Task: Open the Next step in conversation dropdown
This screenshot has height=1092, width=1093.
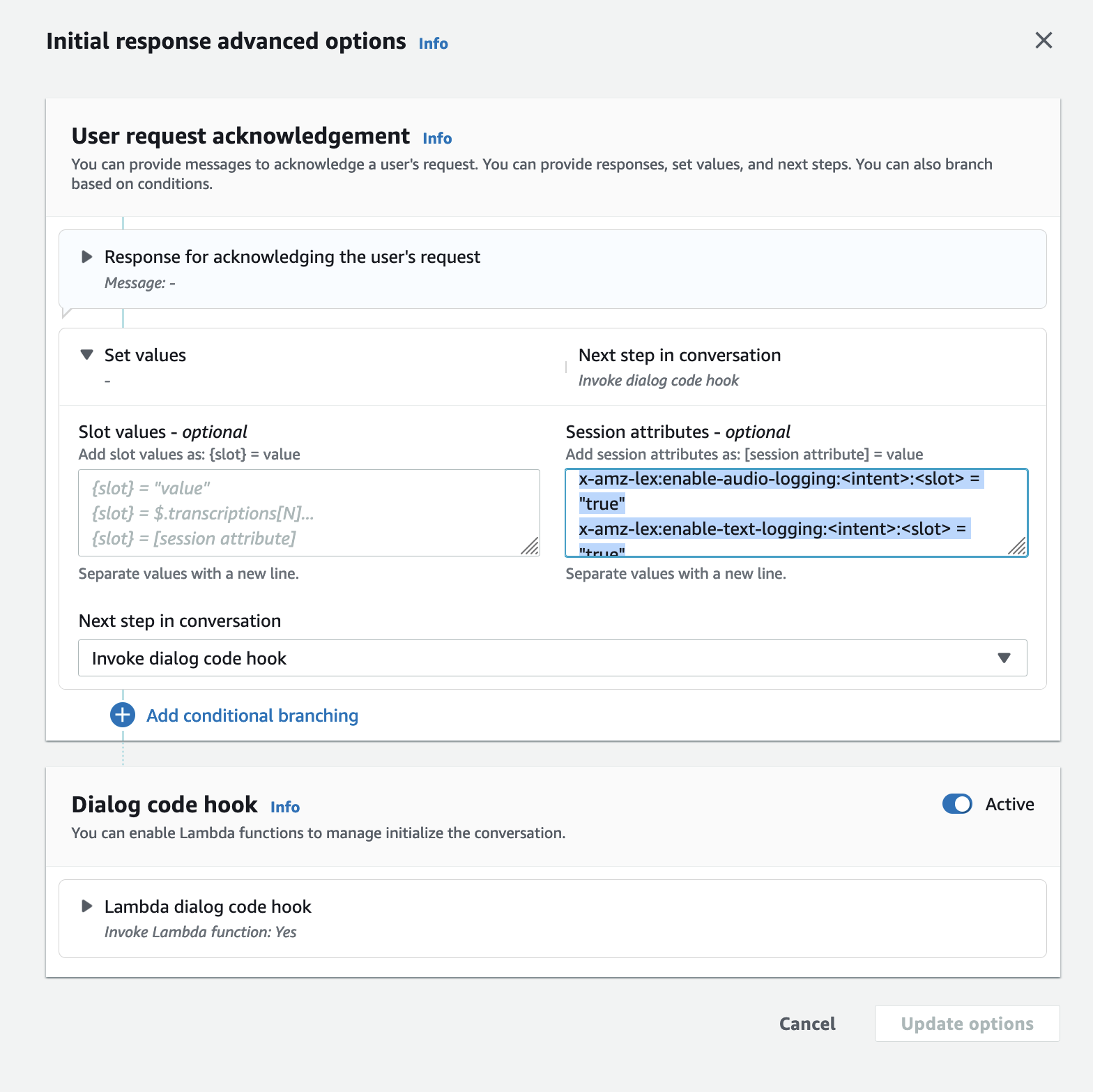Action: point(552,658)
